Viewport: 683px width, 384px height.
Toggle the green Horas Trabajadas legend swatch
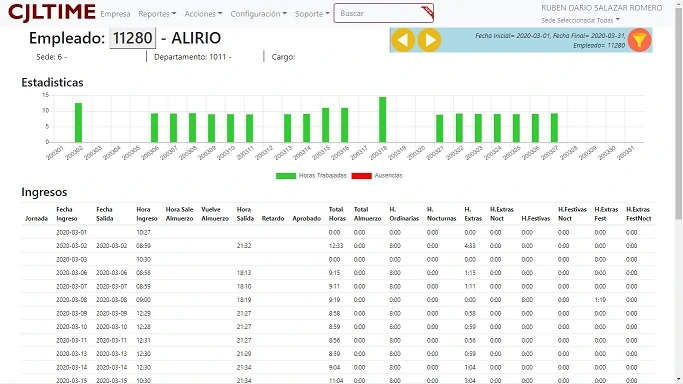click(286, 176)
